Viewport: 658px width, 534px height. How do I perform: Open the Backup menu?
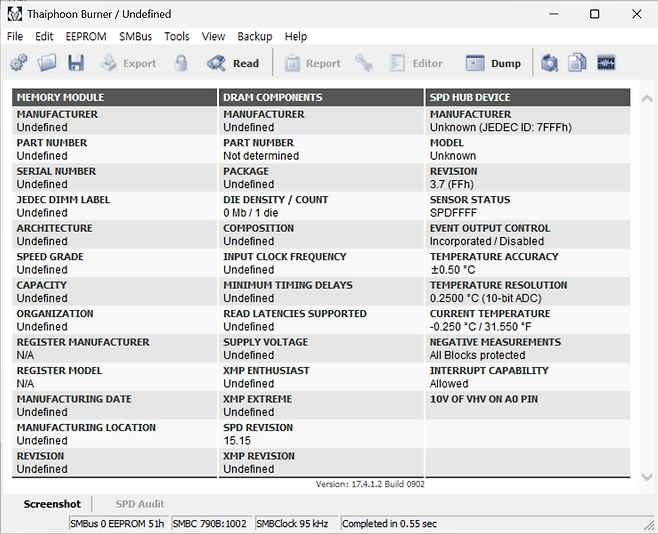click(x=254, y=36)
